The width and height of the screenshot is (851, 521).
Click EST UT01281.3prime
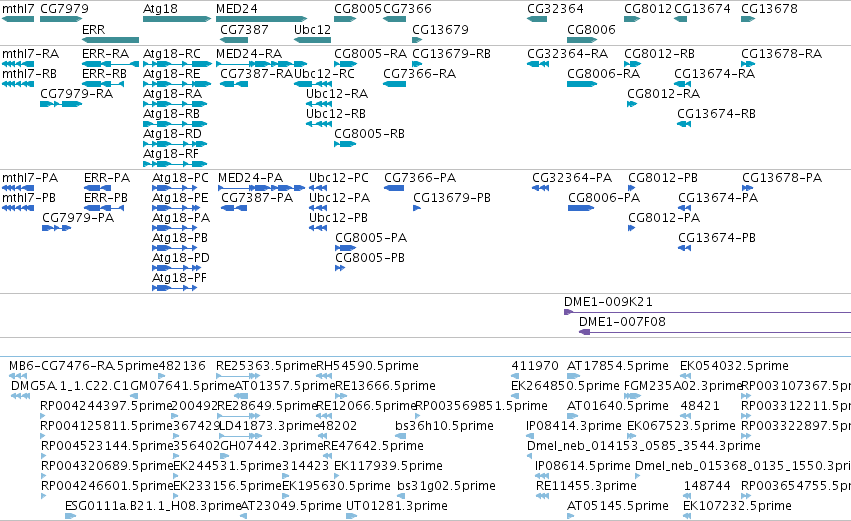(397, 506)
